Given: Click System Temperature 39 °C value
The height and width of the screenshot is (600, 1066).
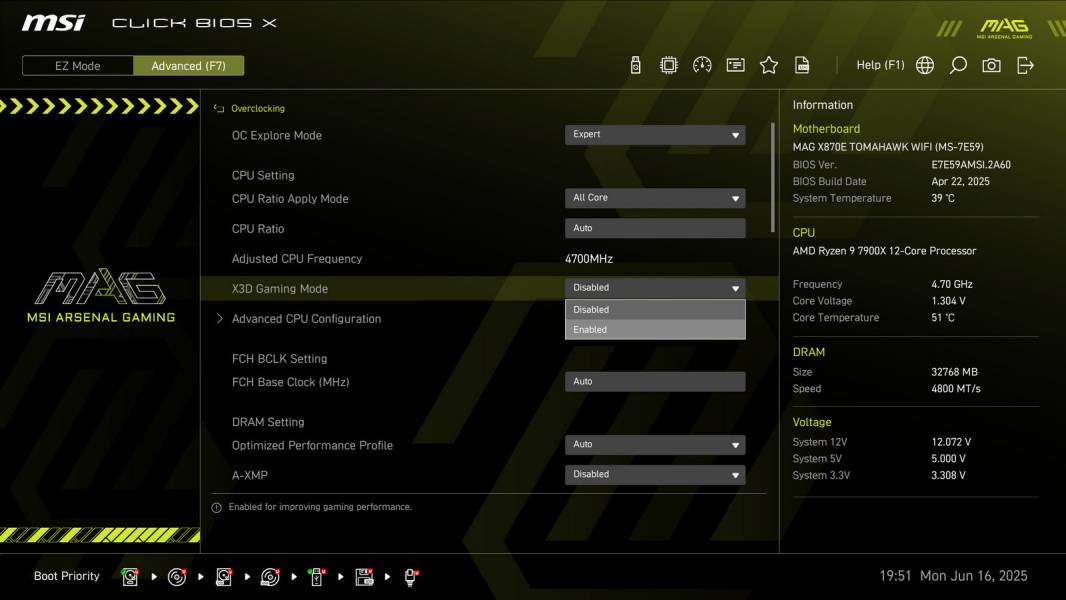Looking at the screenshot, I should [943, 198].
